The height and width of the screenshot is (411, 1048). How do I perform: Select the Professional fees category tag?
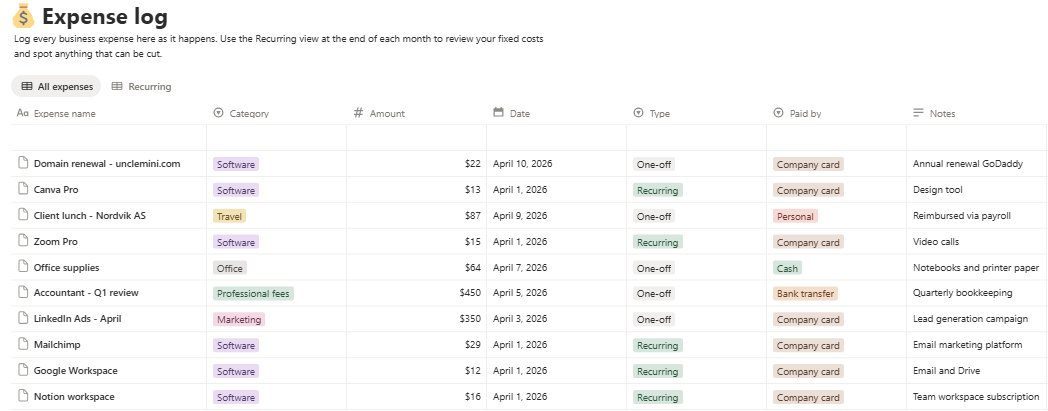click(253, 293)
